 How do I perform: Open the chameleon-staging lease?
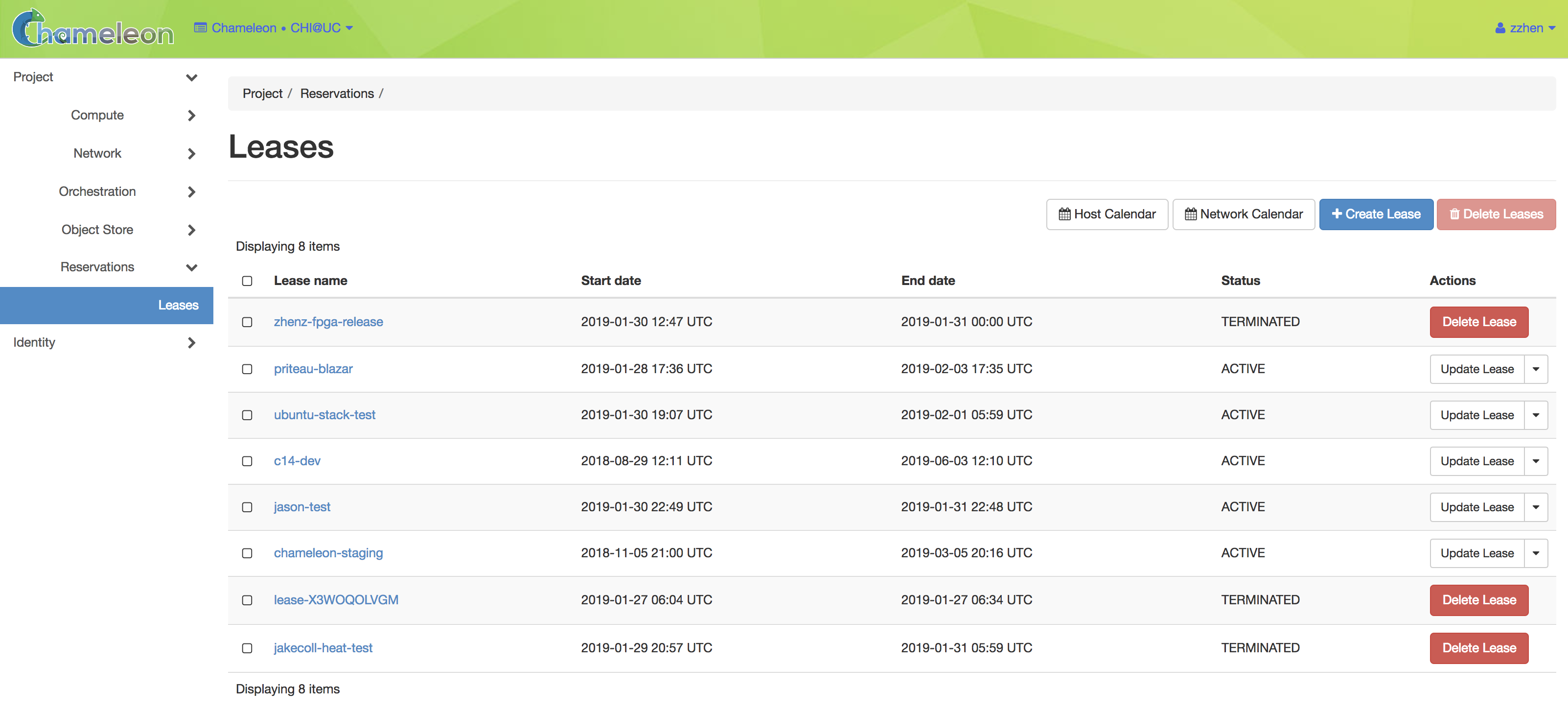[328, 553]
